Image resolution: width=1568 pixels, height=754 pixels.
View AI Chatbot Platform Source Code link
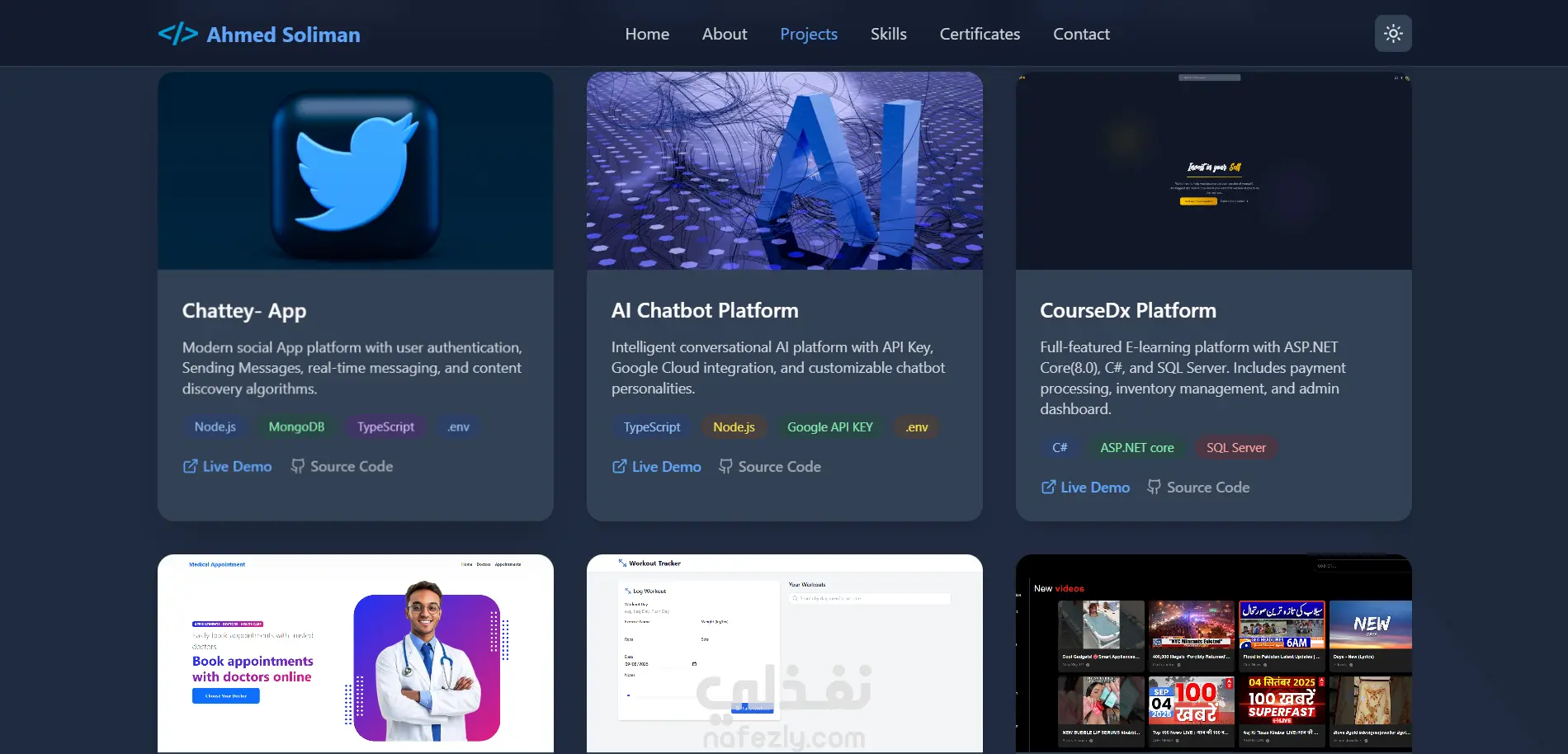click(x=770, y=466)
